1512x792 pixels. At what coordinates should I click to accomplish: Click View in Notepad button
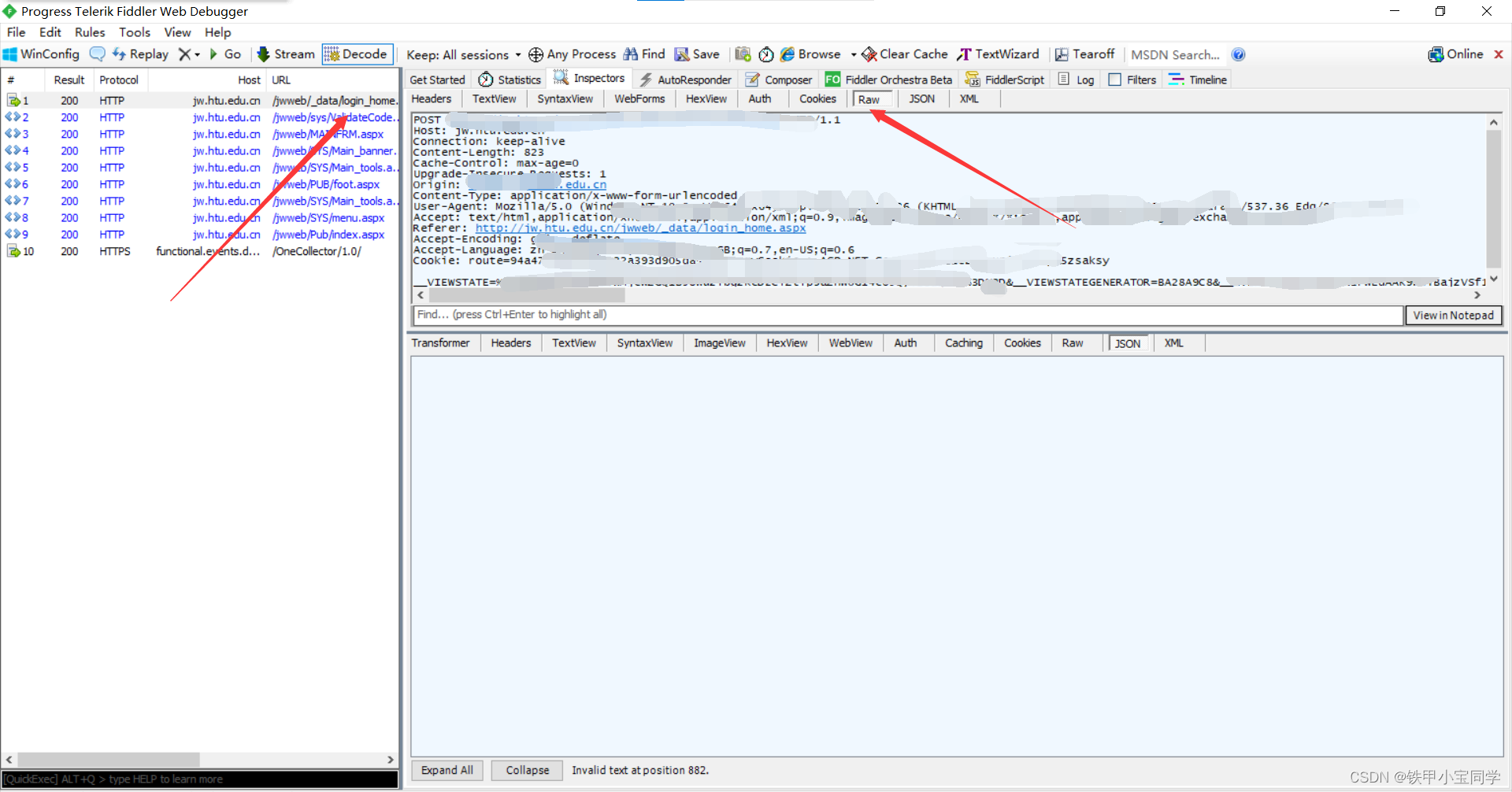1453,315
